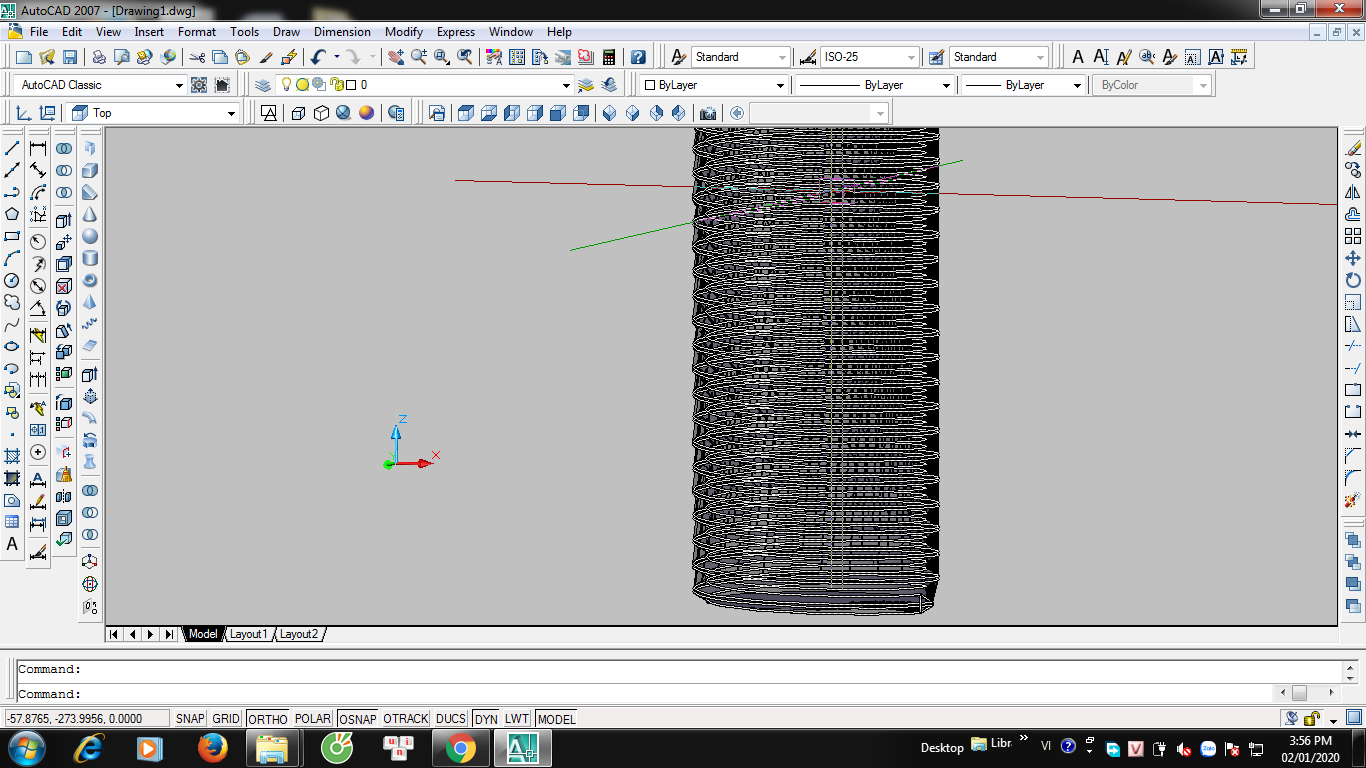Open the ByLayer color control
This screenshot has width=1366, height=768.
714,85
